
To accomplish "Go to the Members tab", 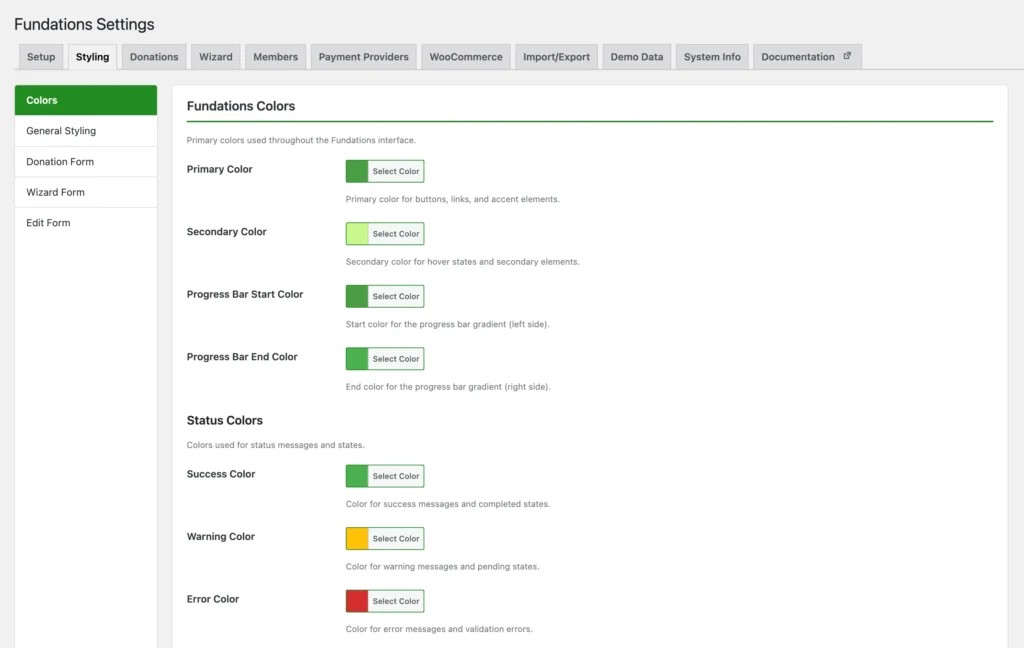I will point(275,57).
